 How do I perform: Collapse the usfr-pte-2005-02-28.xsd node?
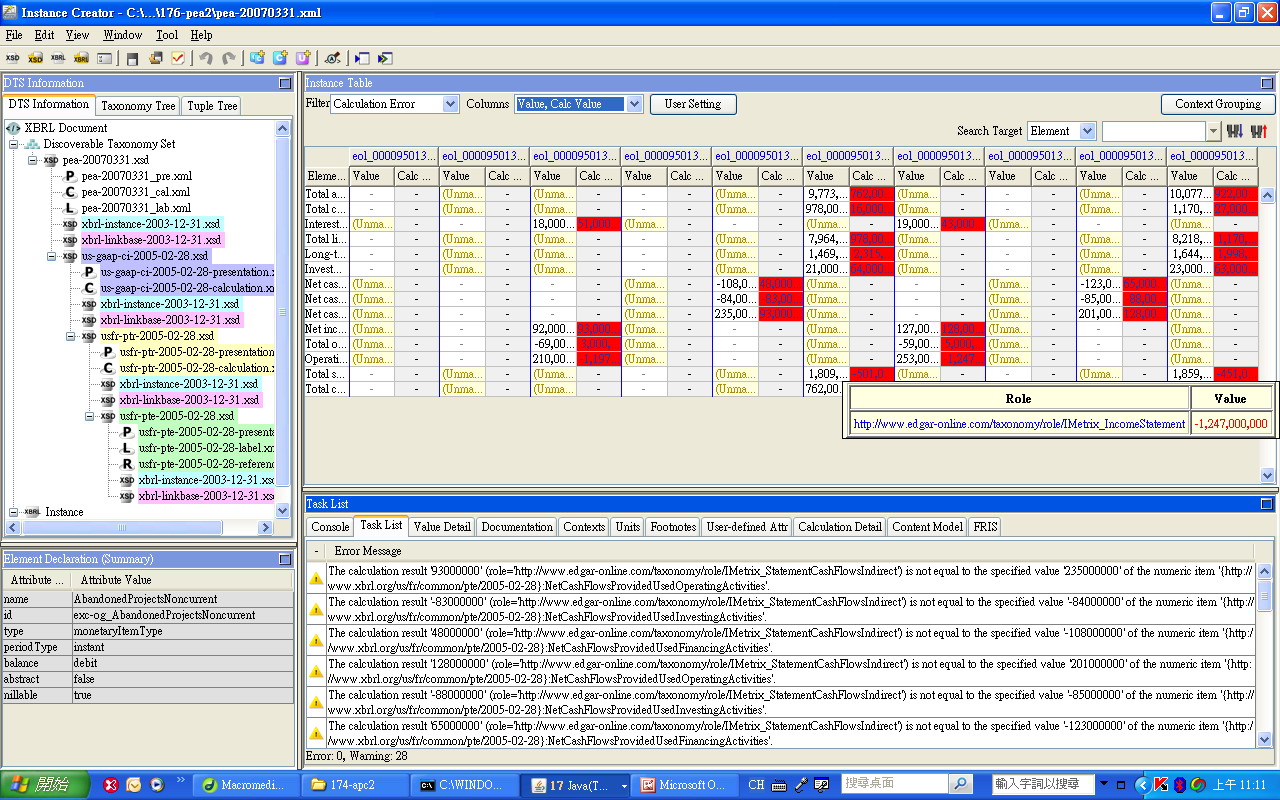pyautogui.click(x=90, y=416)
